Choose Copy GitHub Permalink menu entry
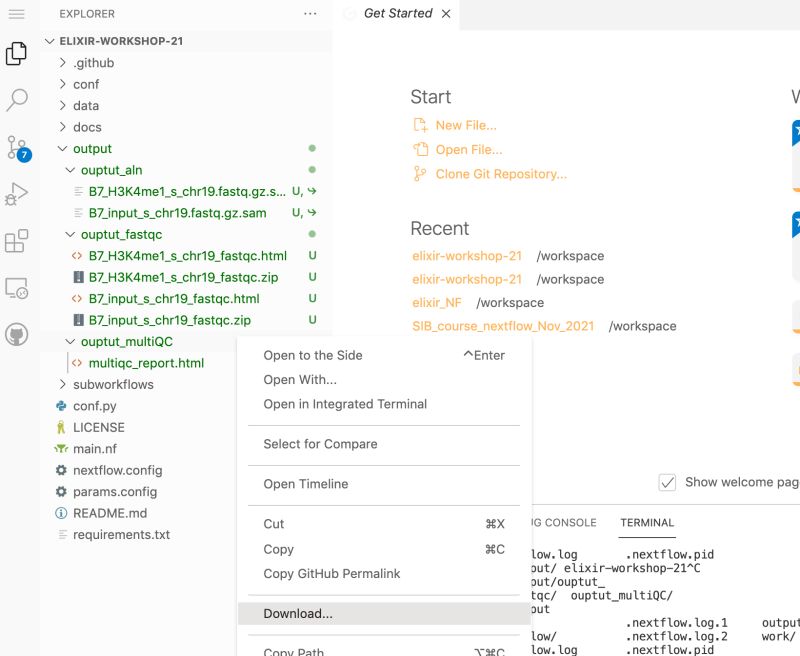This screenshot has height=656, width=800. click(x=384, y=574)
